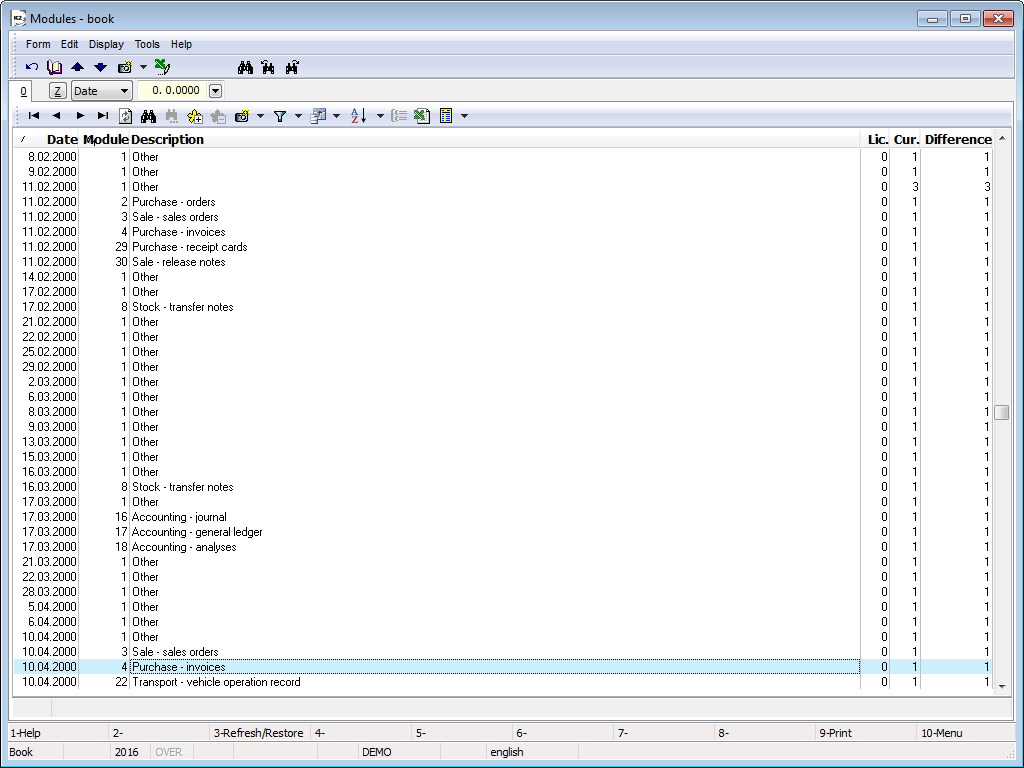Click the columns settings icon
Viewport: 1024px width, 768px height.
(x=318, y=116)
